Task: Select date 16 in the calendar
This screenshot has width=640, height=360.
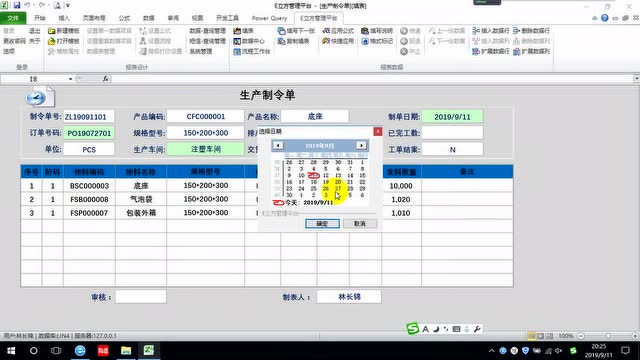Action: pyautogui.click(x=289, y=182)
